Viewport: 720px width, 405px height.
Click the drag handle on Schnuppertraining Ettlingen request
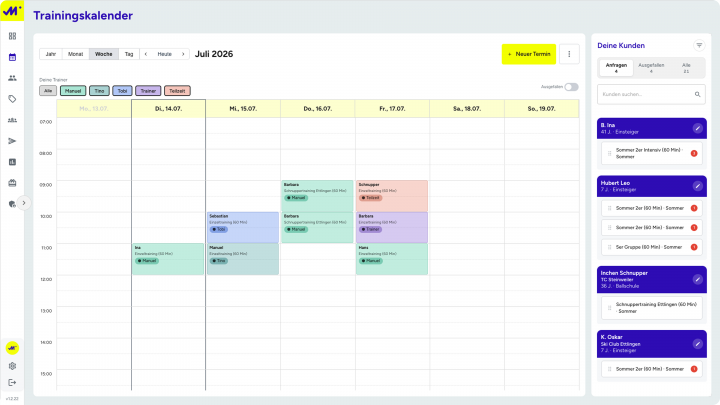609,308
